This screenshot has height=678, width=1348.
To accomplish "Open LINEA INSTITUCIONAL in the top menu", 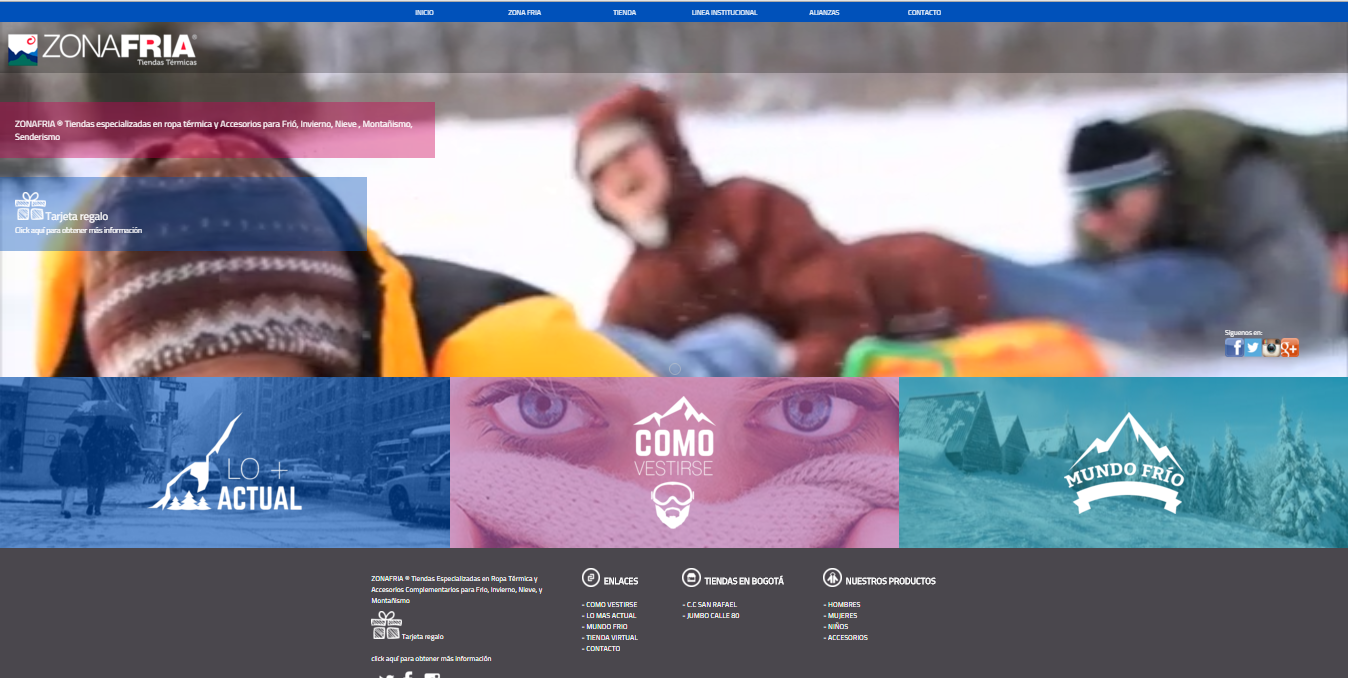I will click(x=724, y=13).
